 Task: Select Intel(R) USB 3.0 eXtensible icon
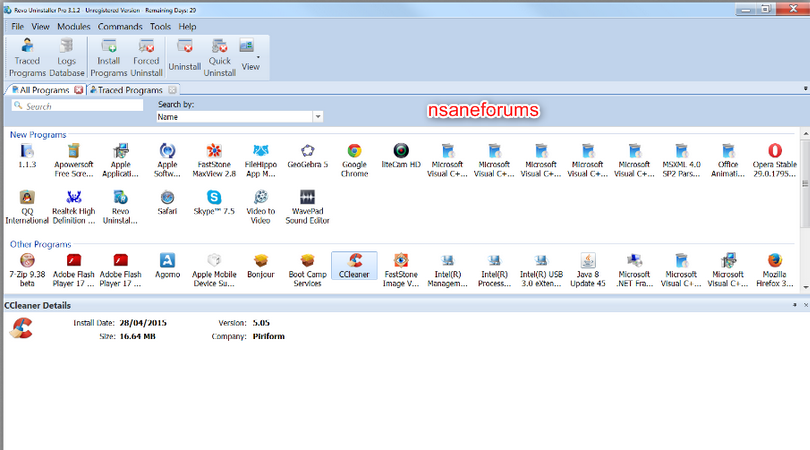(x=541, y=270)
